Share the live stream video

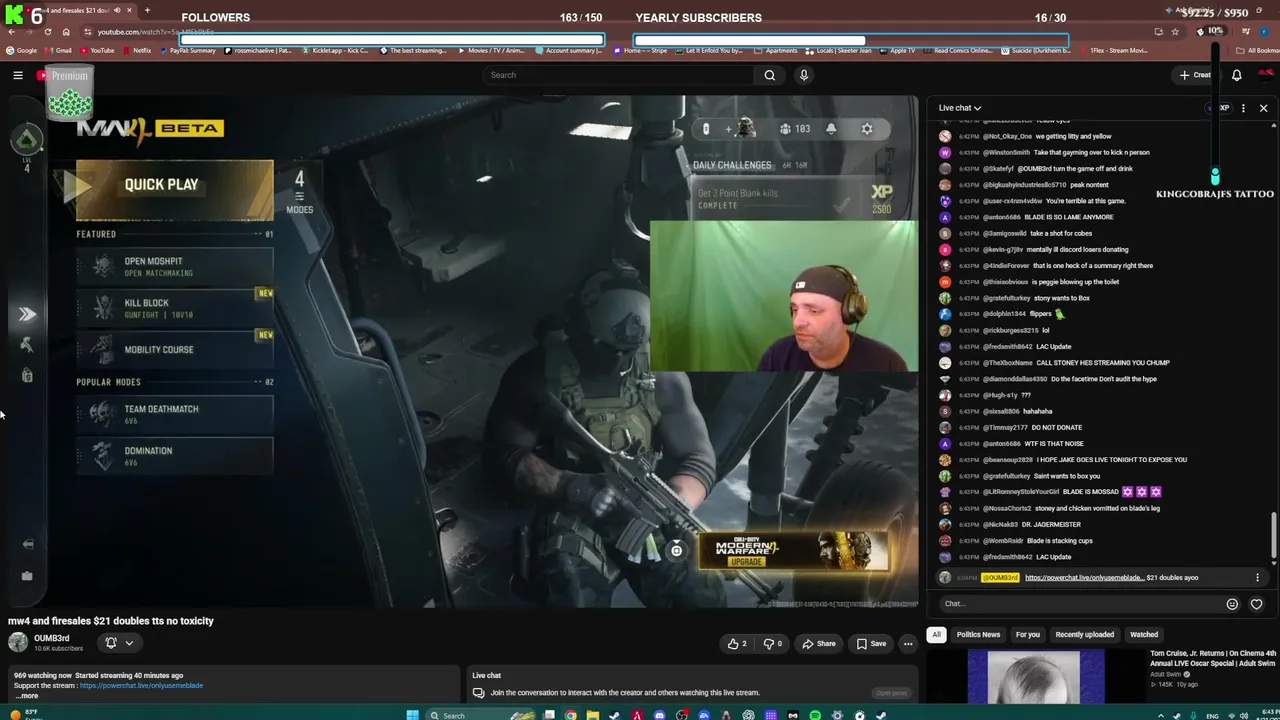819,644
